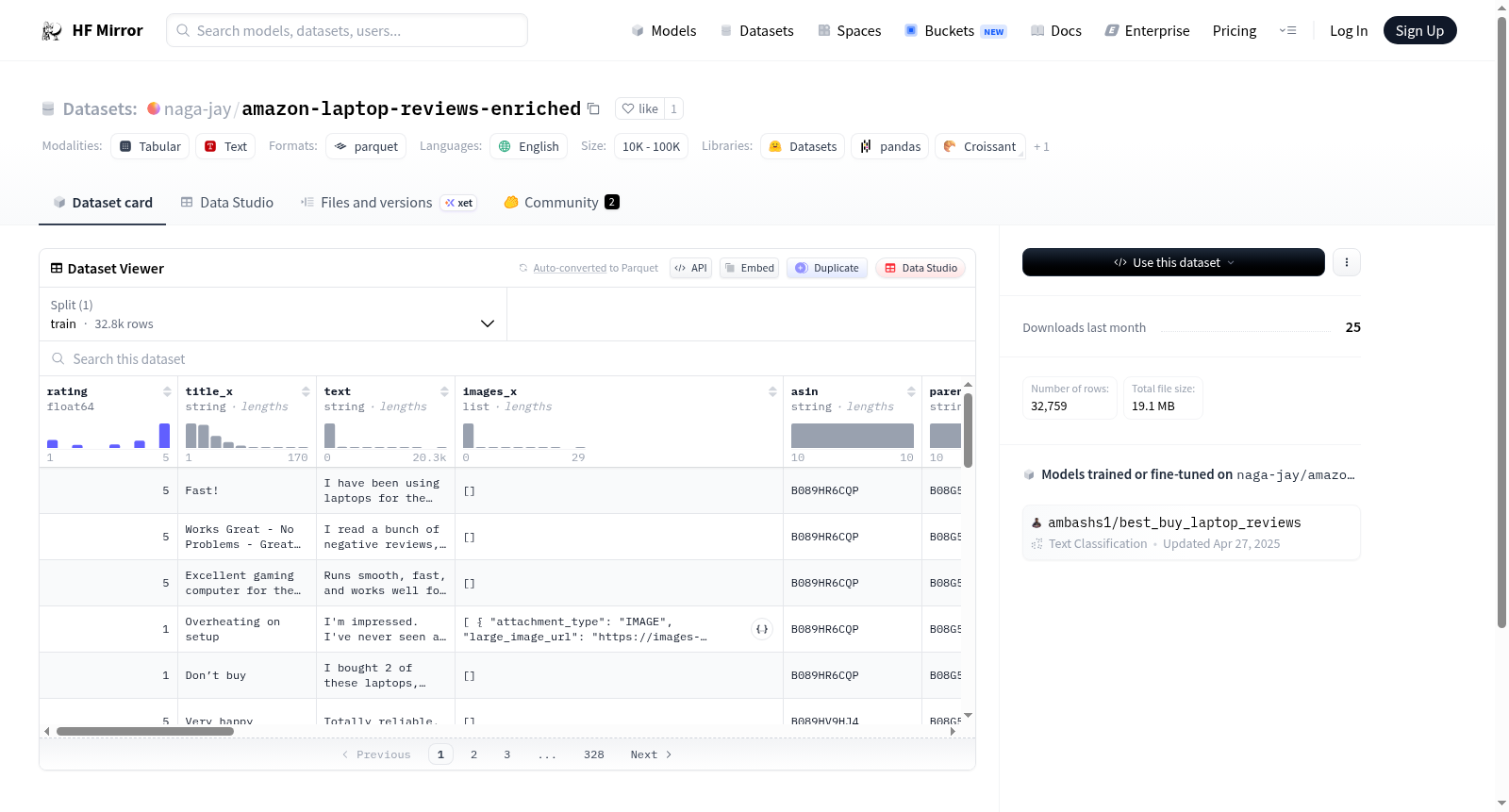
Task: Select the Text modality tag
Action: point(225,146)
